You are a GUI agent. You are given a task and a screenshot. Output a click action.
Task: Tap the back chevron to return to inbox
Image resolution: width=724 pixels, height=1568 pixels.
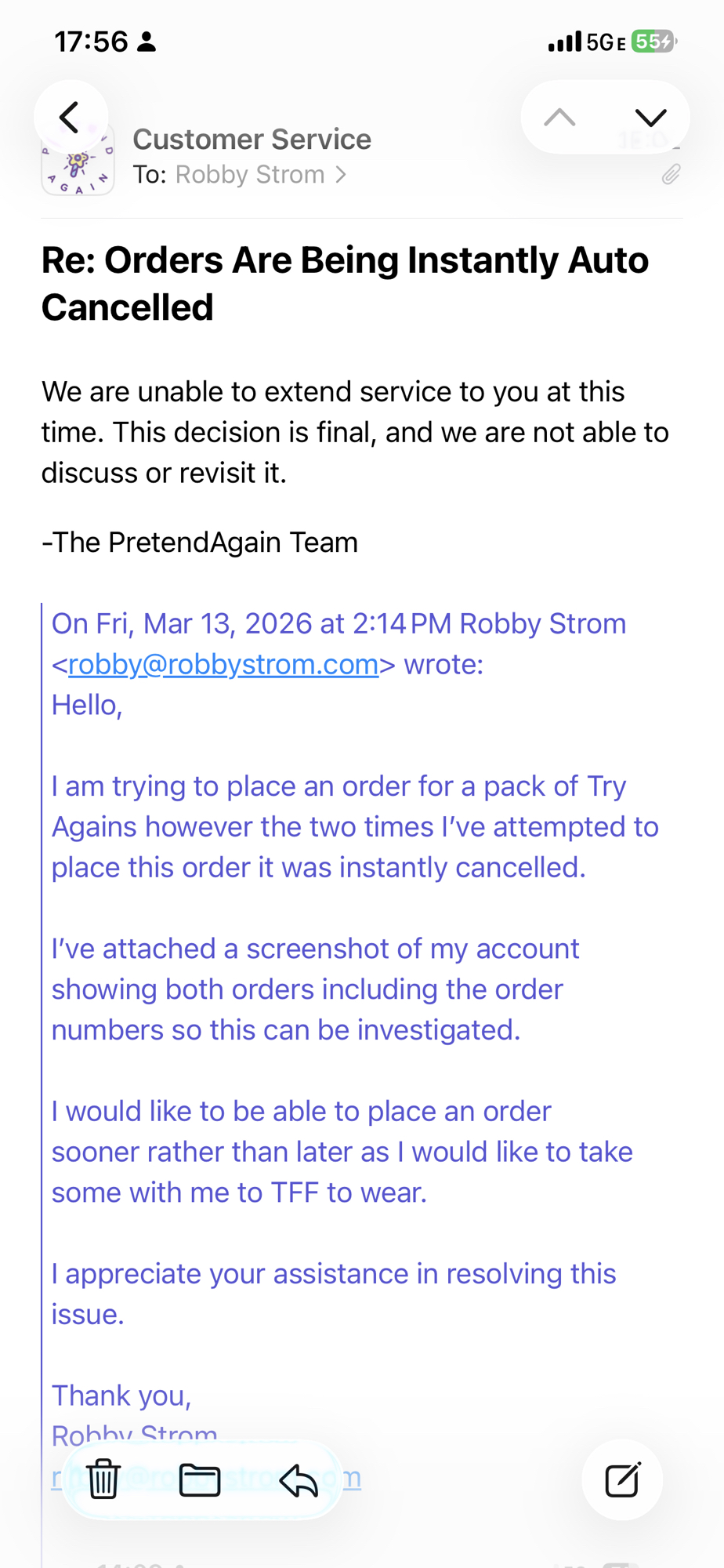click(x=71, y=118)
